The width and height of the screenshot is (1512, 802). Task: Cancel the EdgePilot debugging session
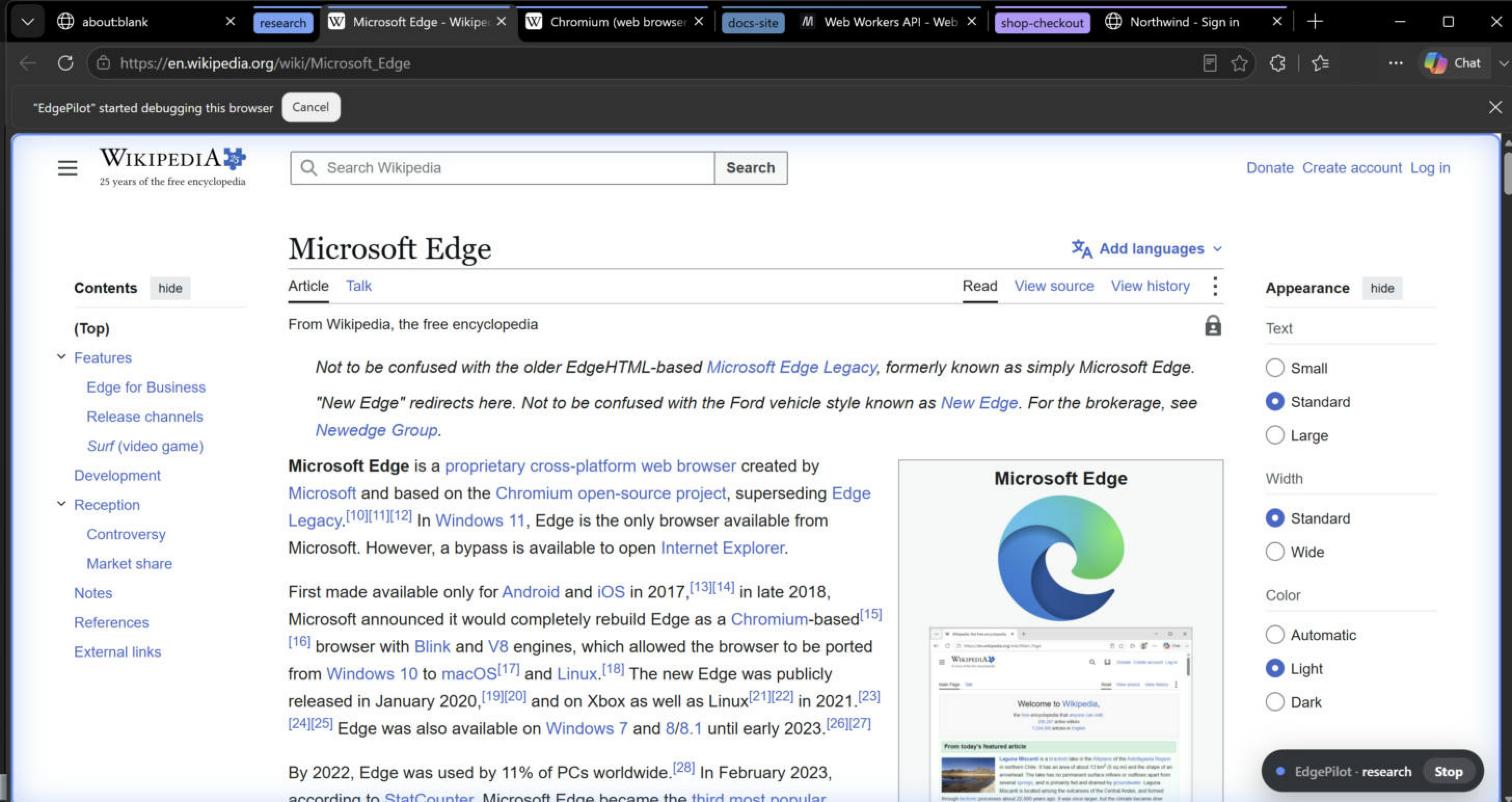tap(311, 107)
